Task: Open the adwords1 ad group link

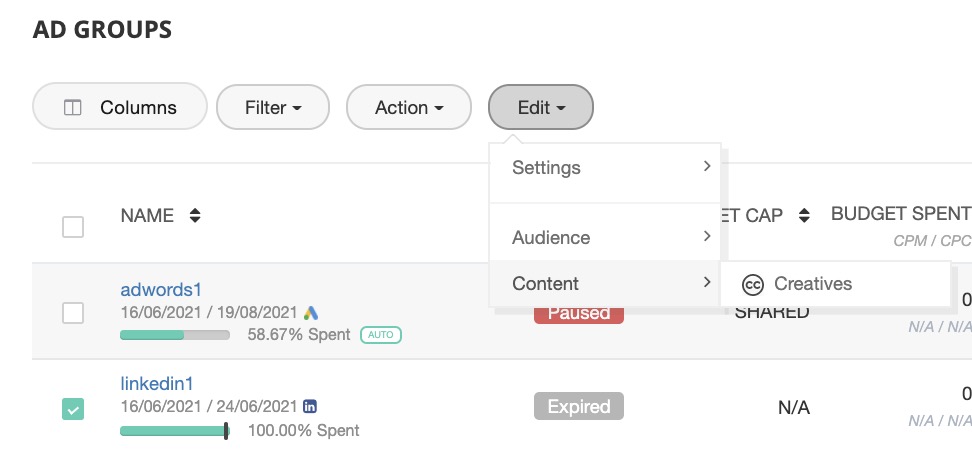Action: (x=161, y=290)
